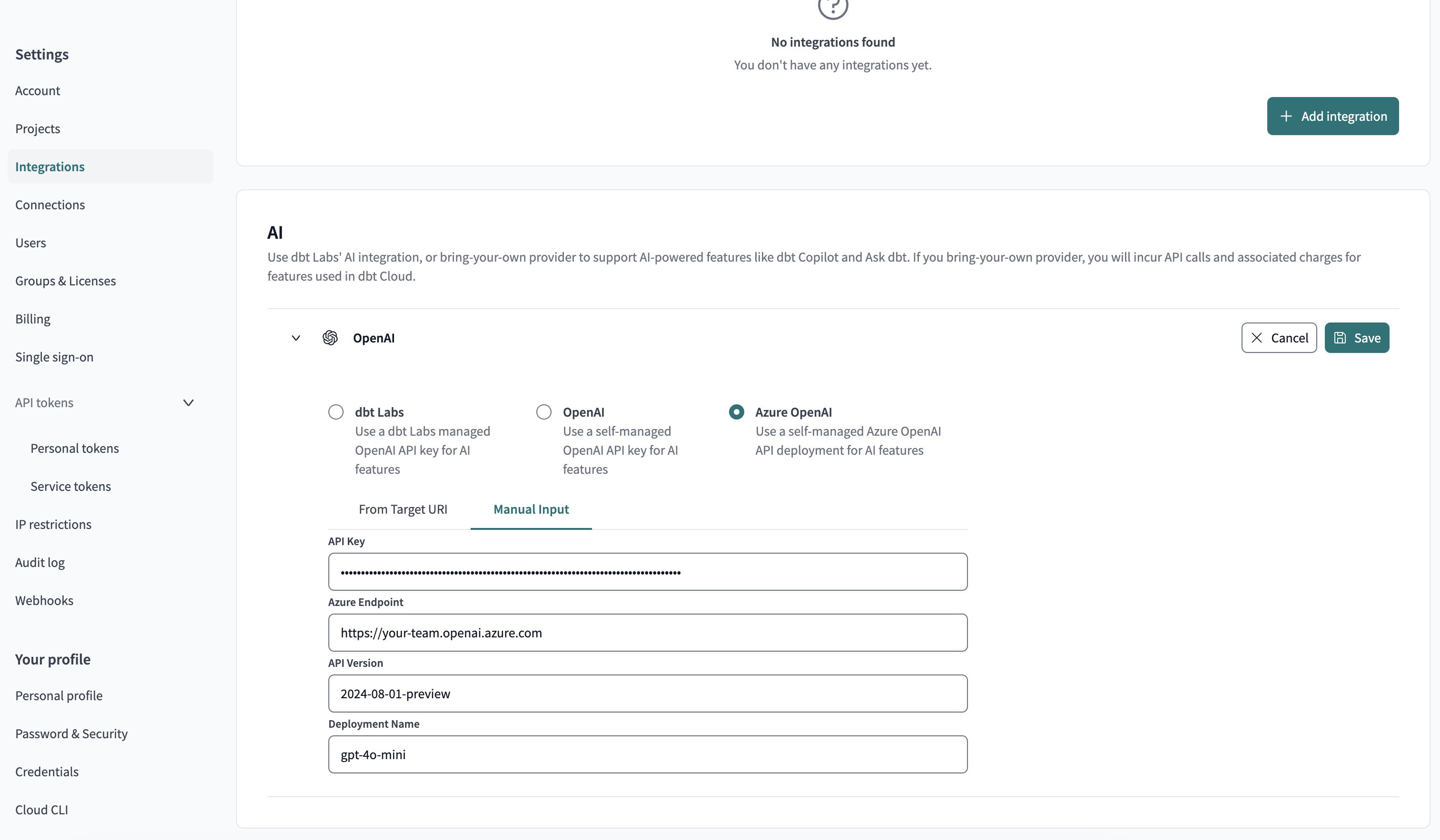
Task: Open the Connections settings
Action: pos(49,205)
